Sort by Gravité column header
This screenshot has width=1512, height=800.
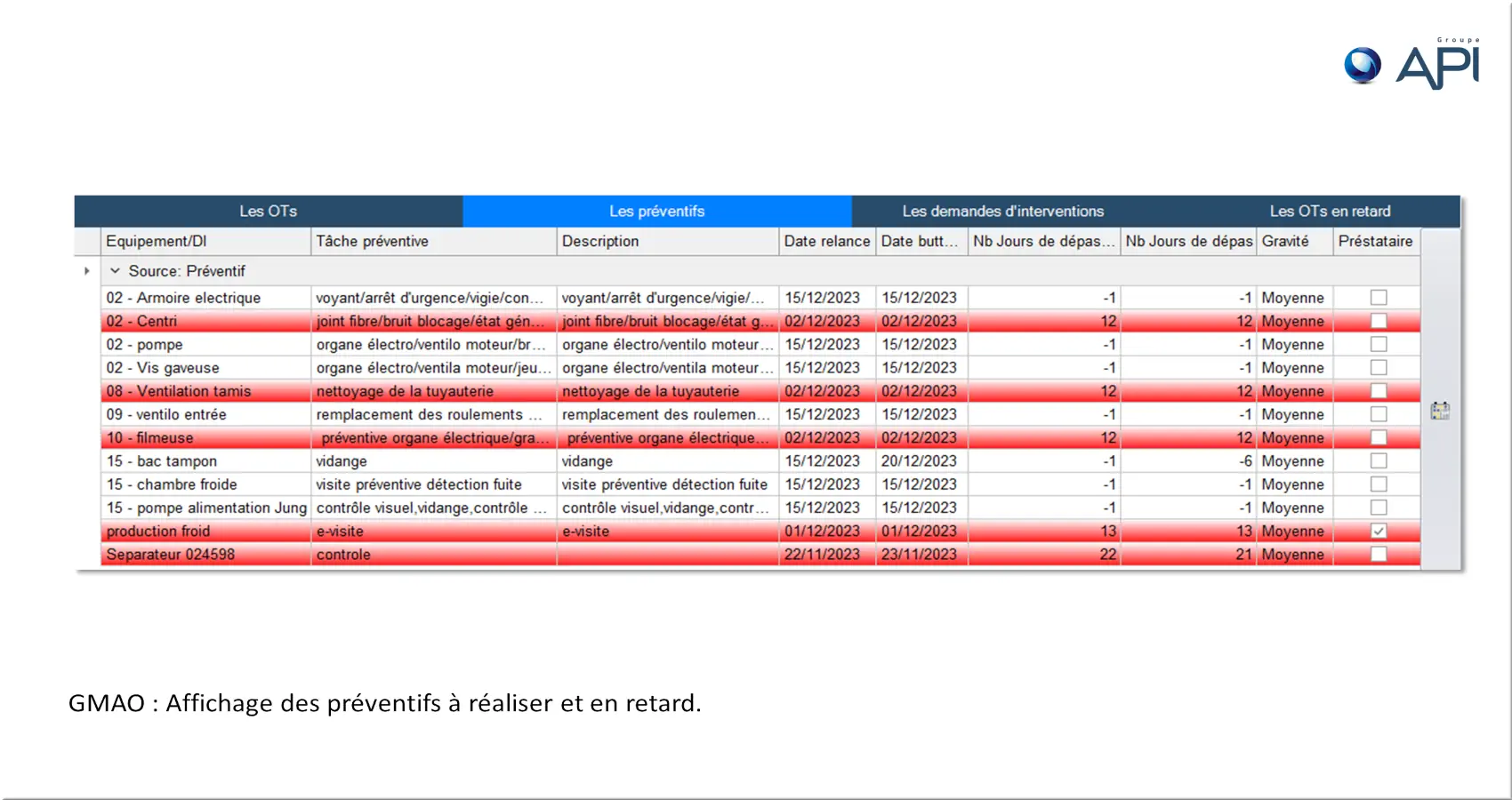click(x=1294, y=241)
